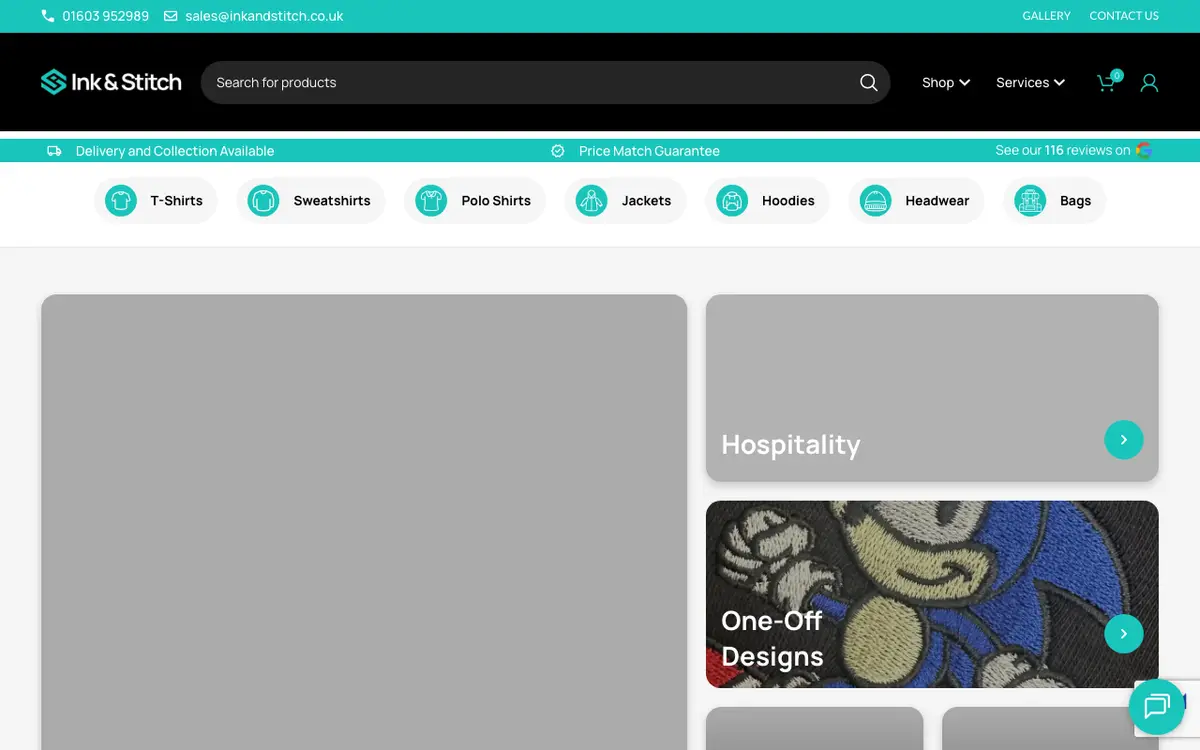Image resolution: width=1200 pixels, height=750 pixels.
Task: Click the Hospitality arrow button
Action: coord(1124,440)
